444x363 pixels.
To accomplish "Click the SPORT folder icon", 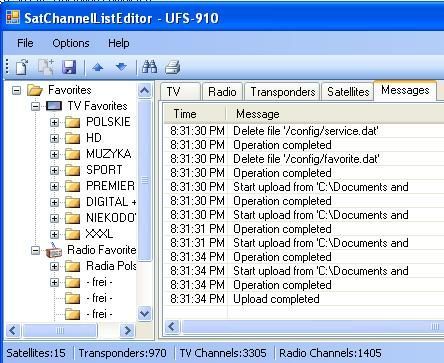I will [x=72, y=170].
